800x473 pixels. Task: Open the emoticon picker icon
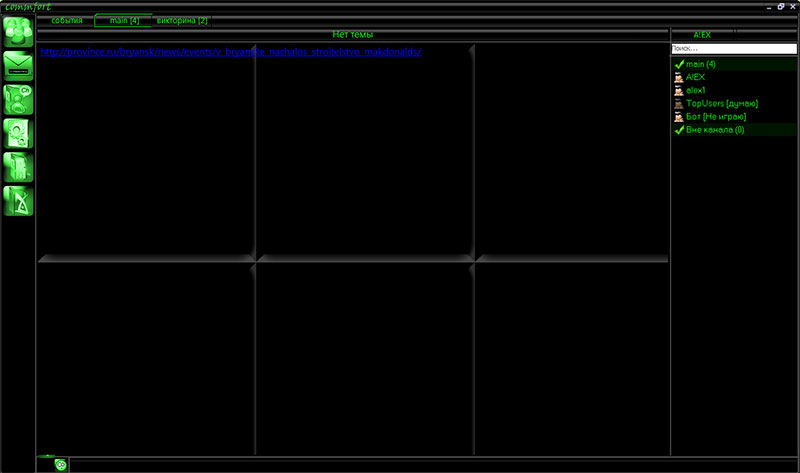tap(61, 464)
